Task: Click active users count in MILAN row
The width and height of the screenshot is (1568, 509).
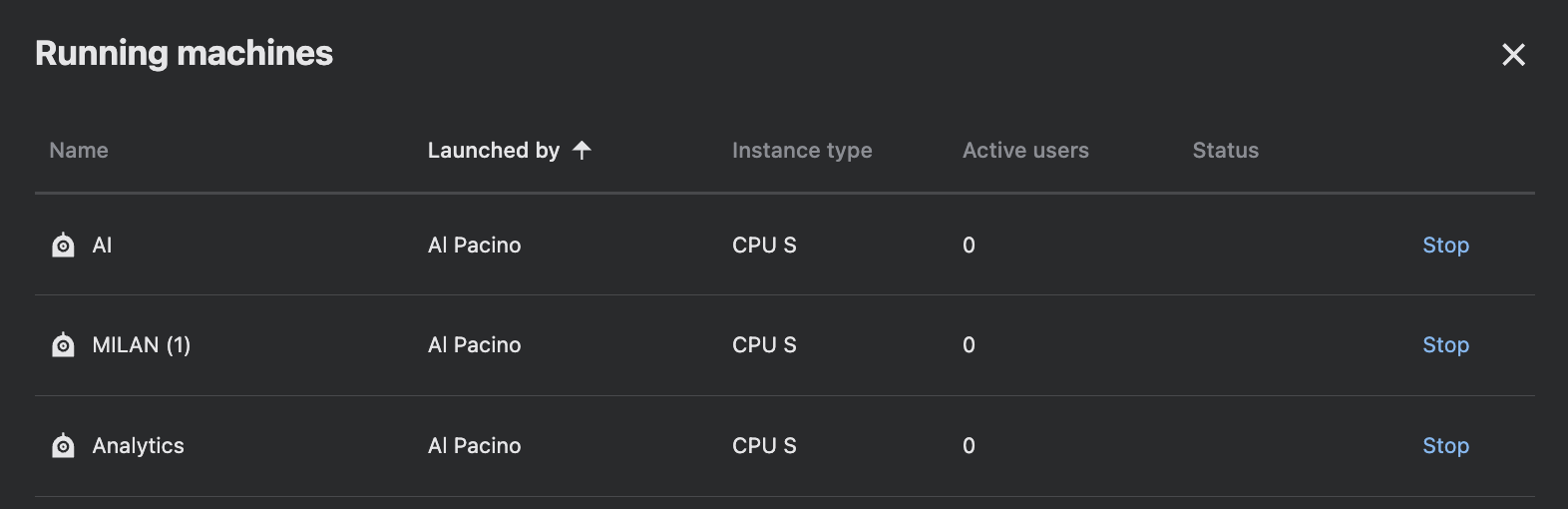Action: click(x=969, y=344)
